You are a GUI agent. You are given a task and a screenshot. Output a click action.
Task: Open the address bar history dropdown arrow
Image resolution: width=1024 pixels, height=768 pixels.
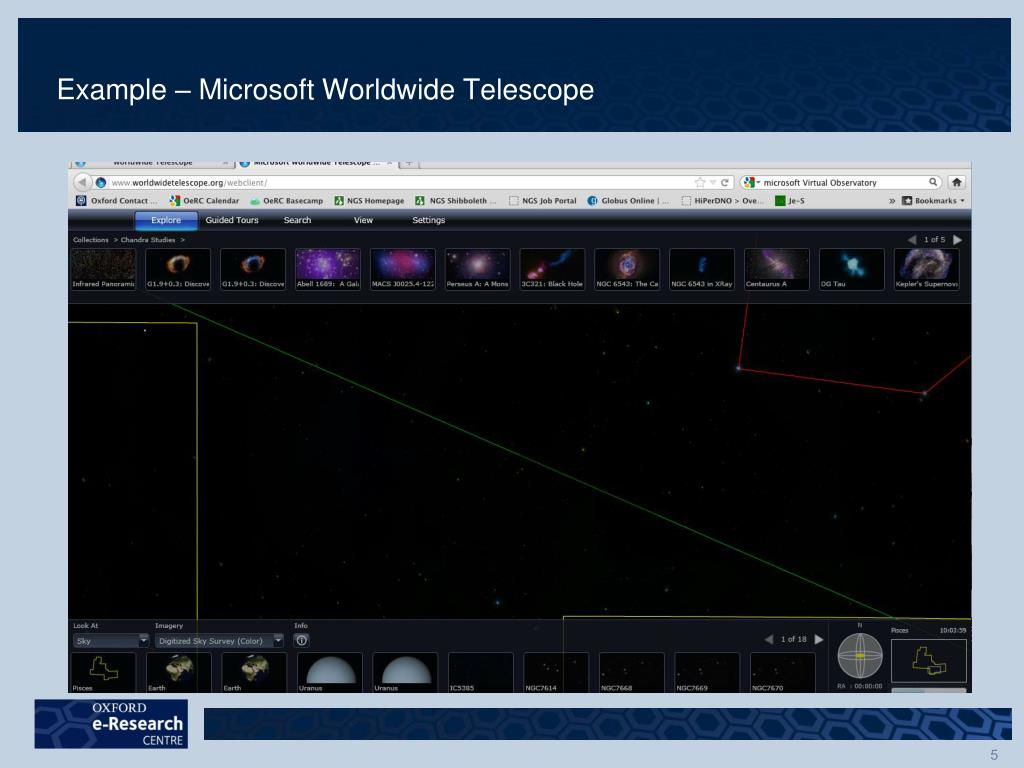point(713,183)
